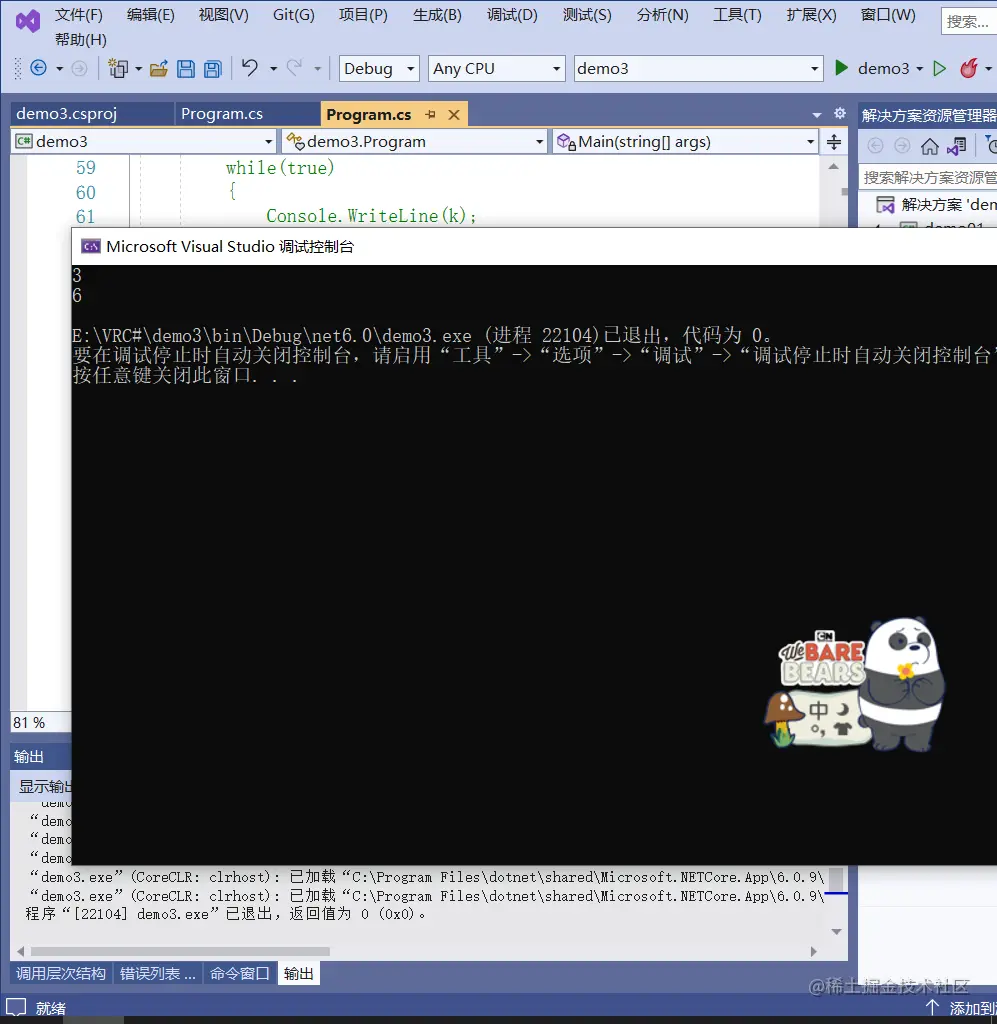Click the hot reload flame icon
The width and height of the screenshot is (997, 1024).
click(x=968, y=68)
